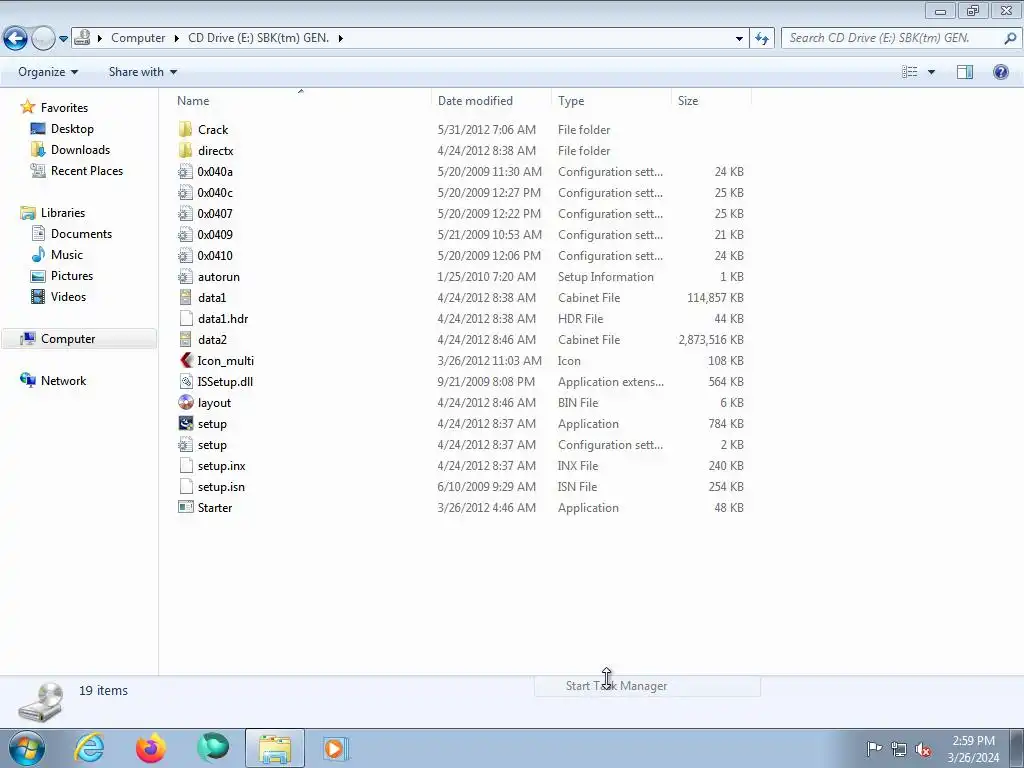Select Computer in the address breadcrumb
This screenshot has width=1024, height=768.
[138, 38]
